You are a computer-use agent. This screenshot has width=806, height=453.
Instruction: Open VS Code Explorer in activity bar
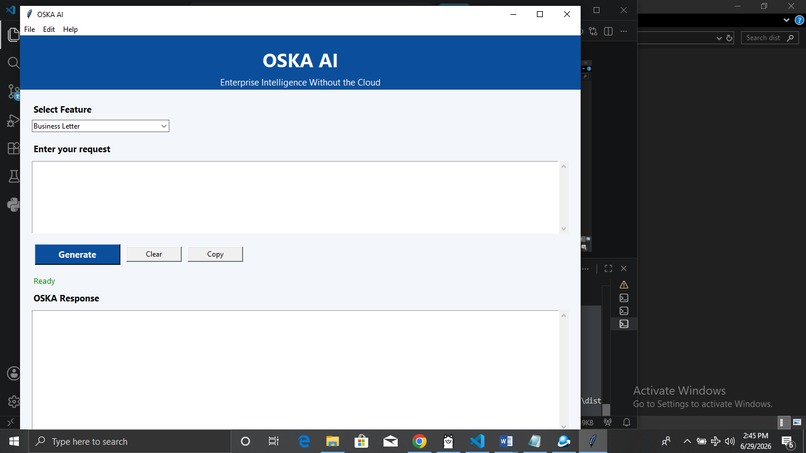tap(13, 35)
